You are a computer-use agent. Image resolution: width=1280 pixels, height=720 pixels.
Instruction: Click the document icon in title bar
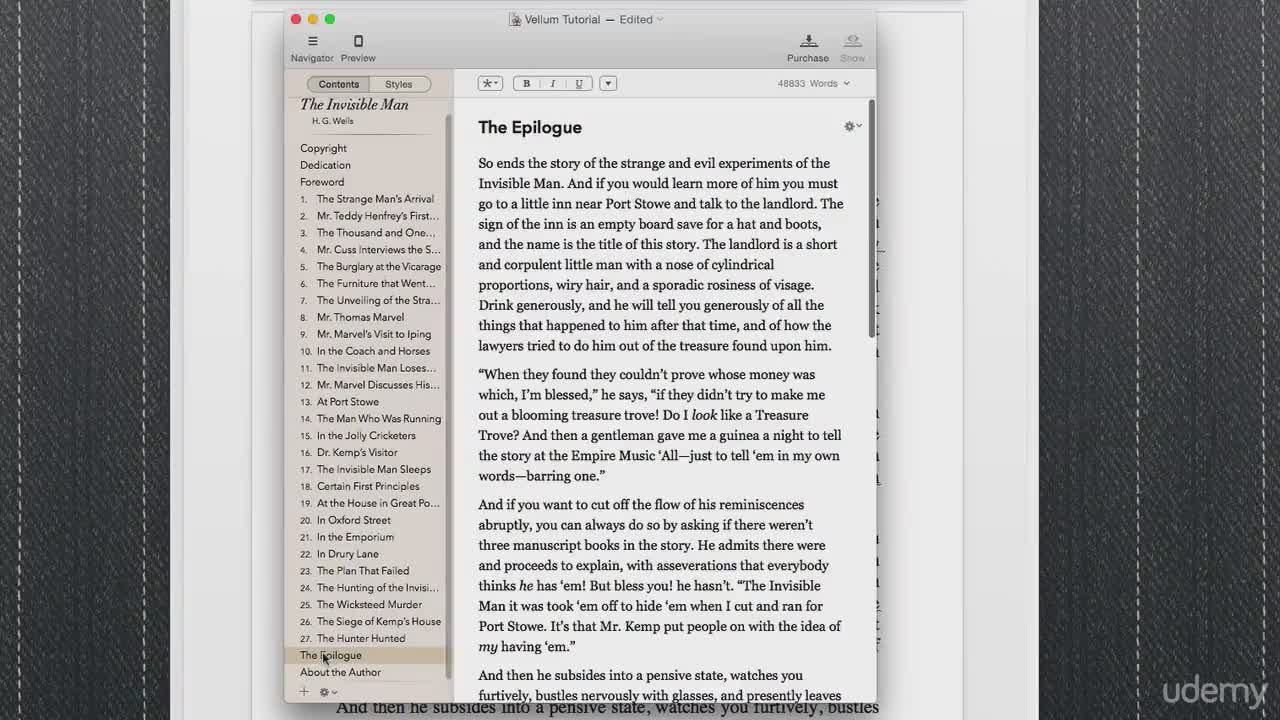pyautogui.click(x=515, y=19)
